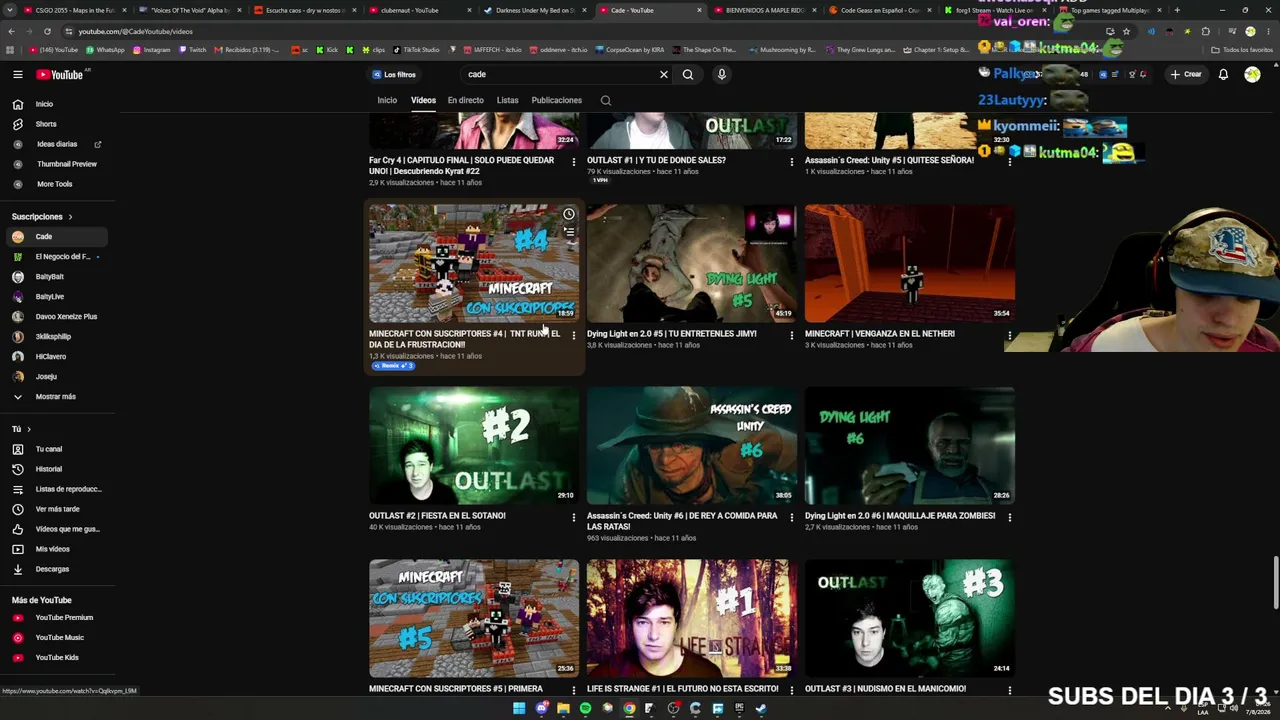Open options for Assassin's Creed Unity #6
This screenshot has width=1280, height=720.
tap(791, 517)
